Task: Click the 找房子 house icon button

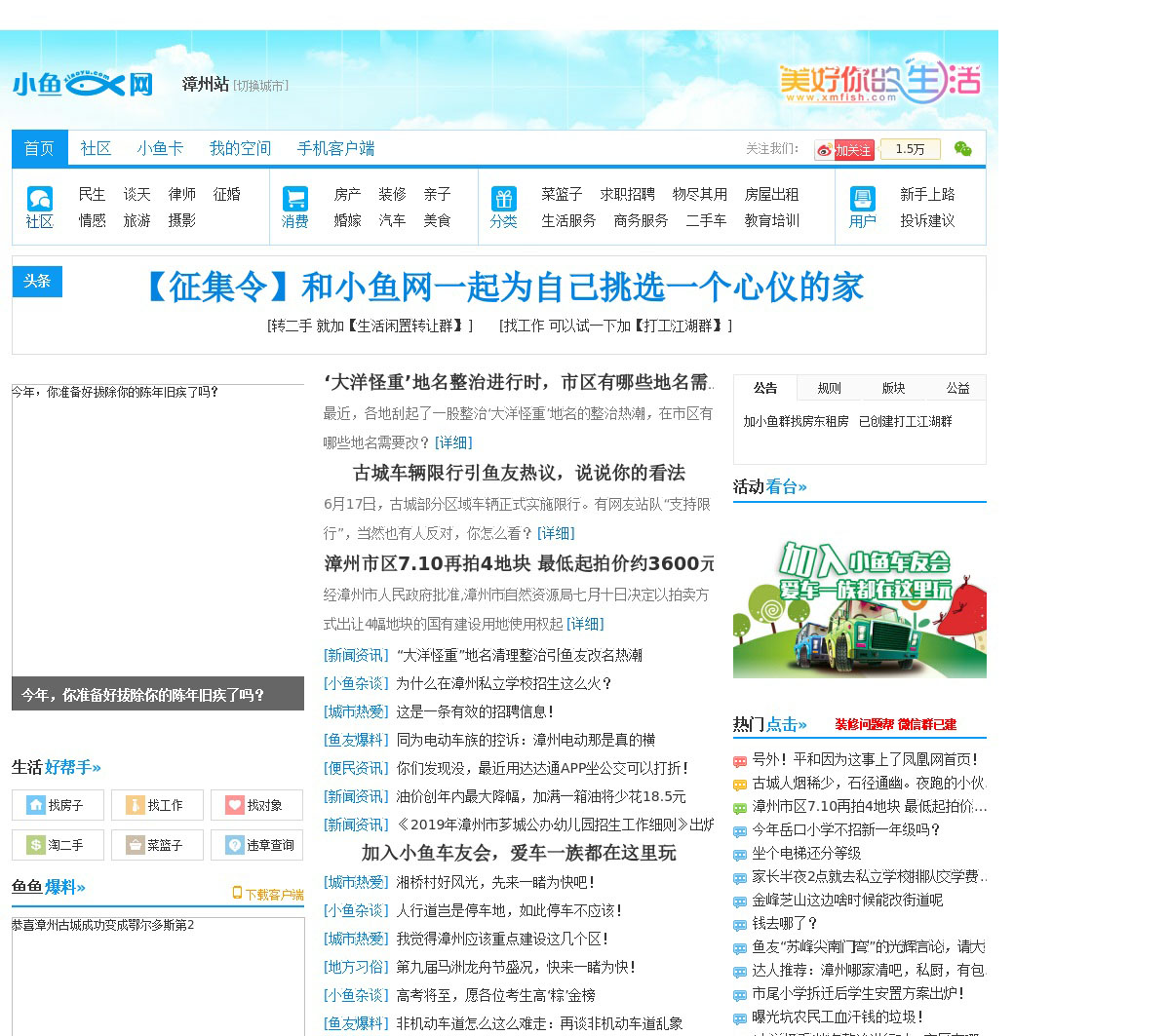Action: (58, 805)
